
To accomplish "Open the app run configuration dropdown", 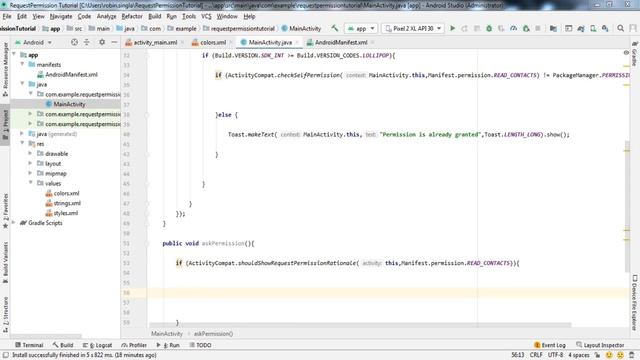I will pos(361,28).
